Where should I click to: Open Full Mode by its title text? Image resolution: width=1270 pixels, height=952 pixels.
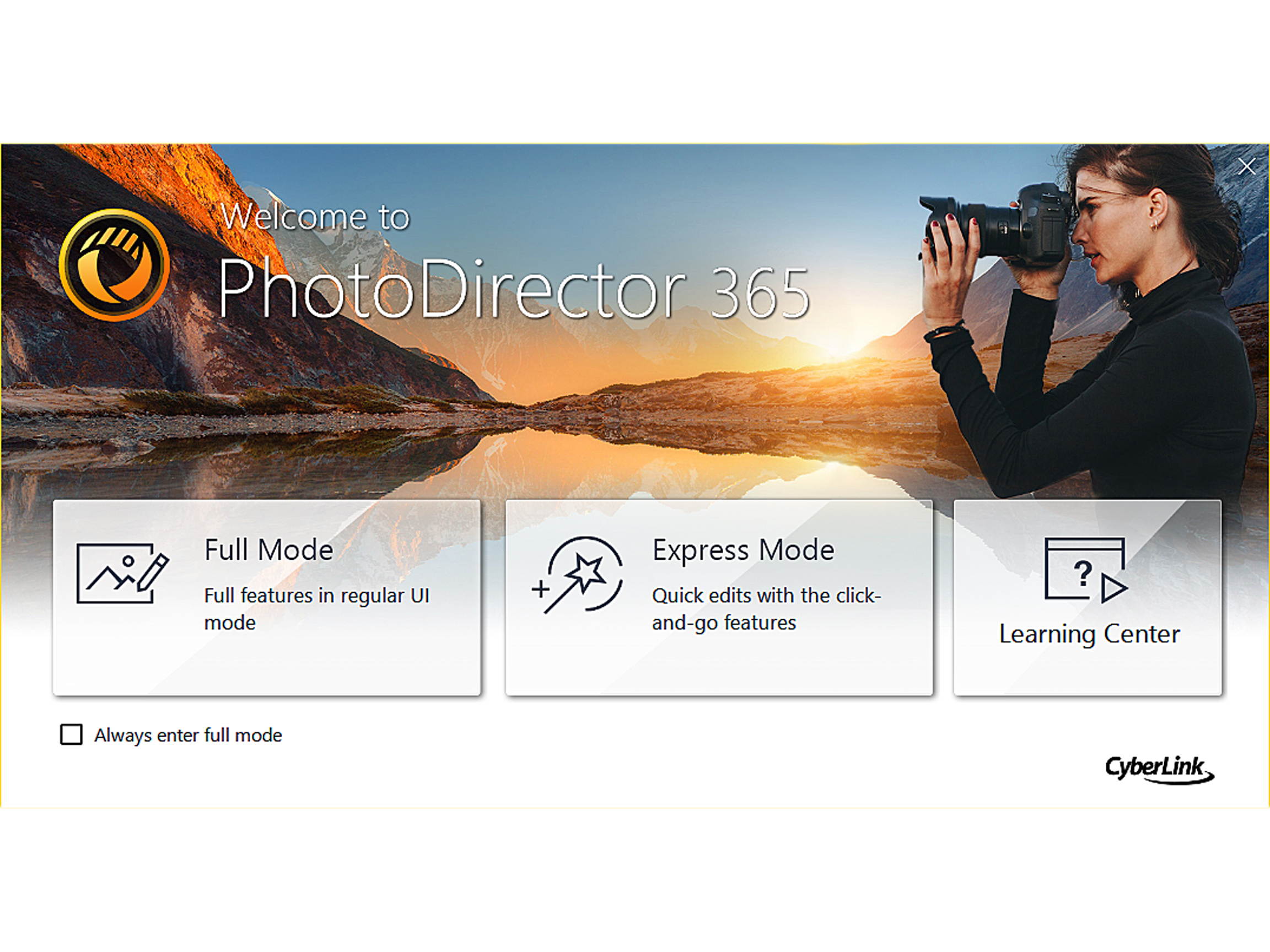[268, 550]
